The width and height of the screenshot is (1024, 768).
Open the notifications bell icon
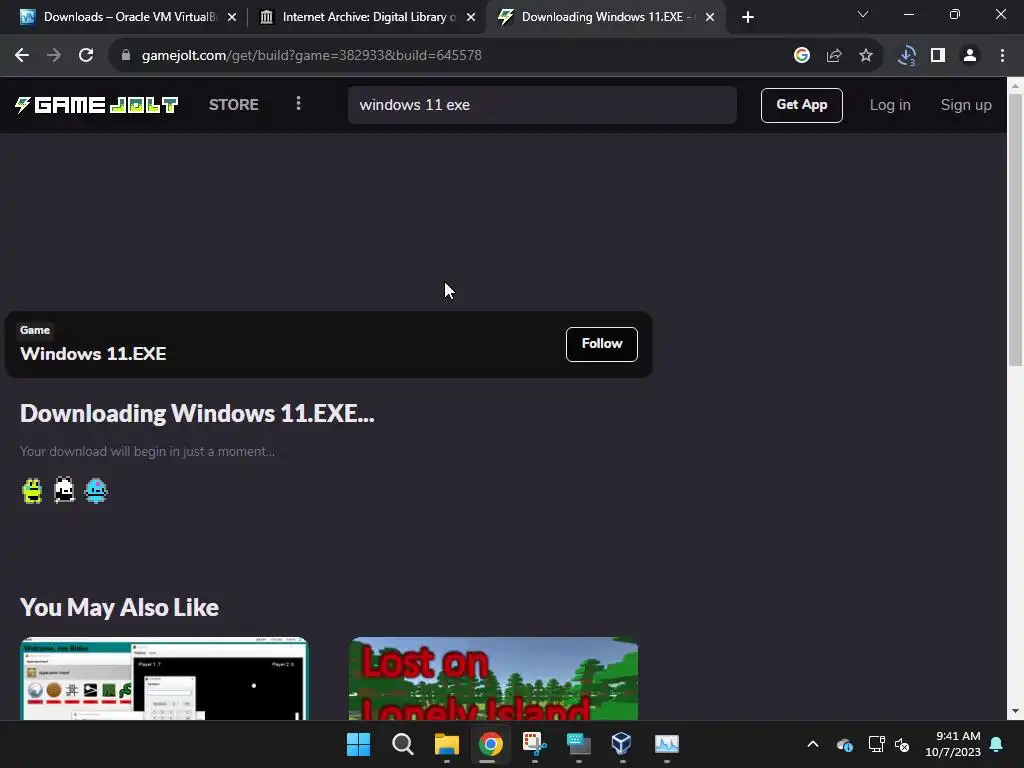coord(997,744)
